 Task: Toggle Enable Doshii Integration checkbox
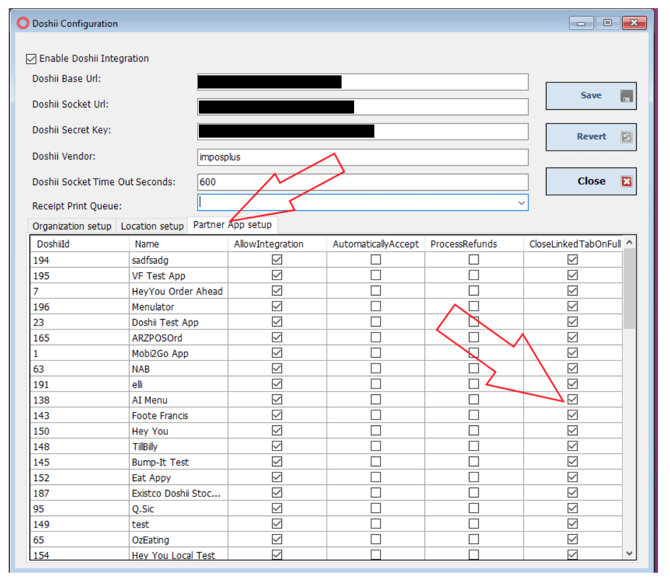tap(31, 59)
